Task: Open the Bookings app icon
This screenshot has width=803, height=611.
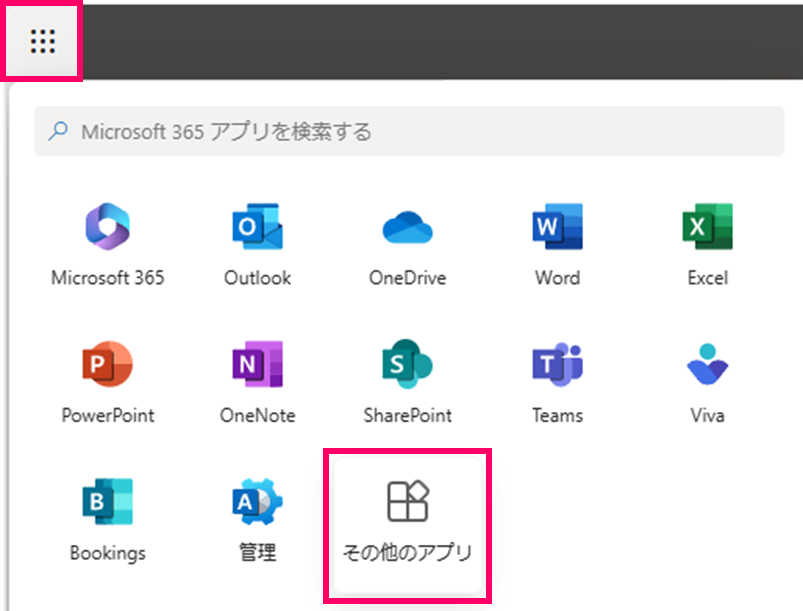Action: tap(108, 501)
